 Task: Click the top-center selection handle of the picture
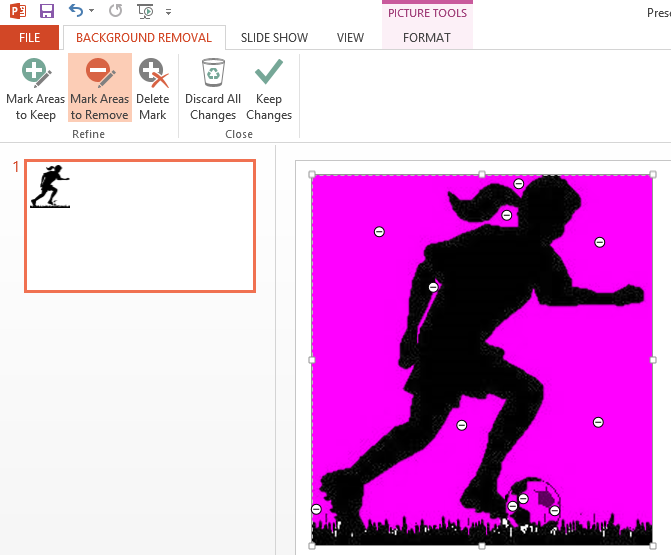tap(483, 174)
